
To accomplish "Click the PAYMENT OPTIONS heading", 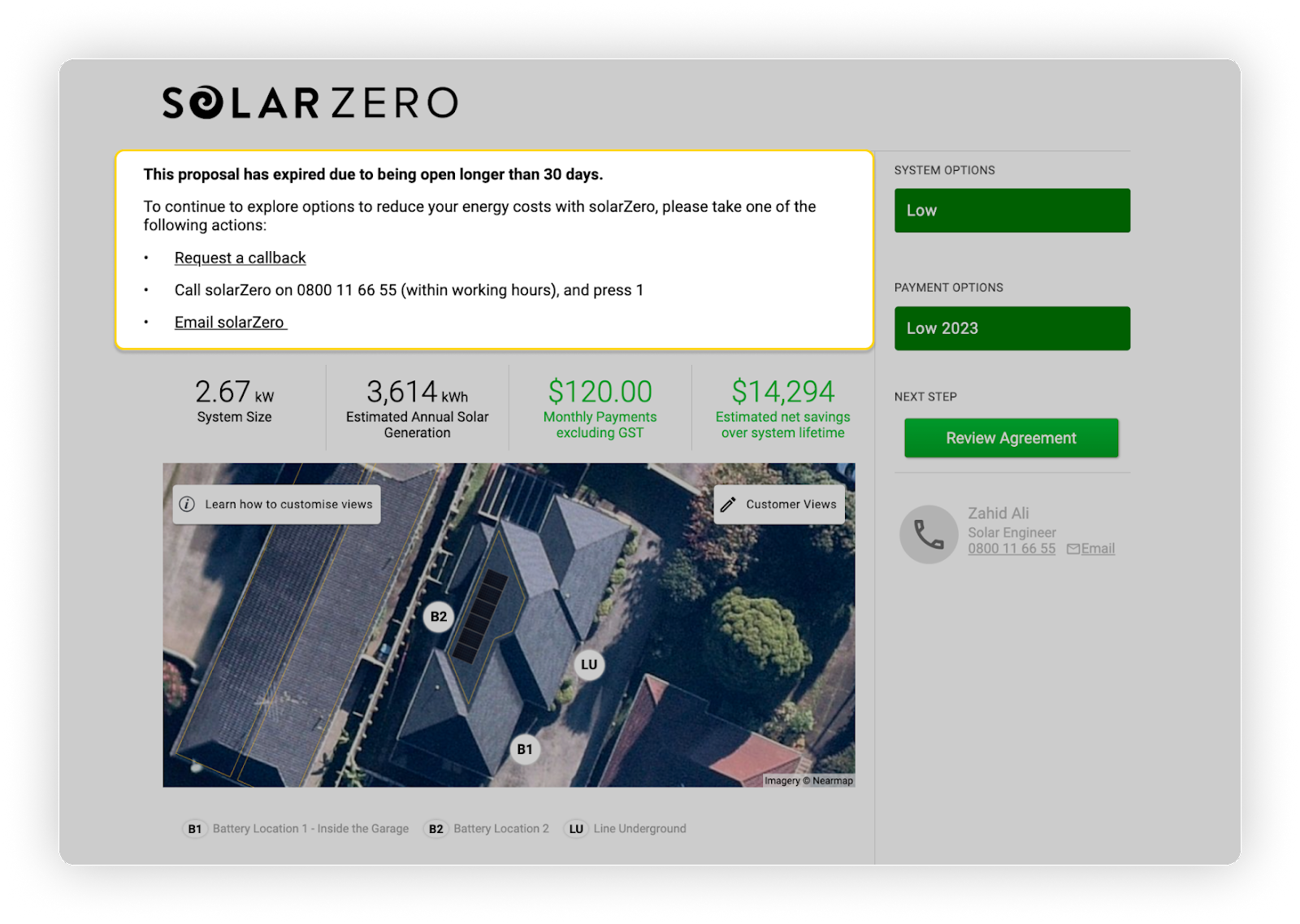I will (948, 288).
